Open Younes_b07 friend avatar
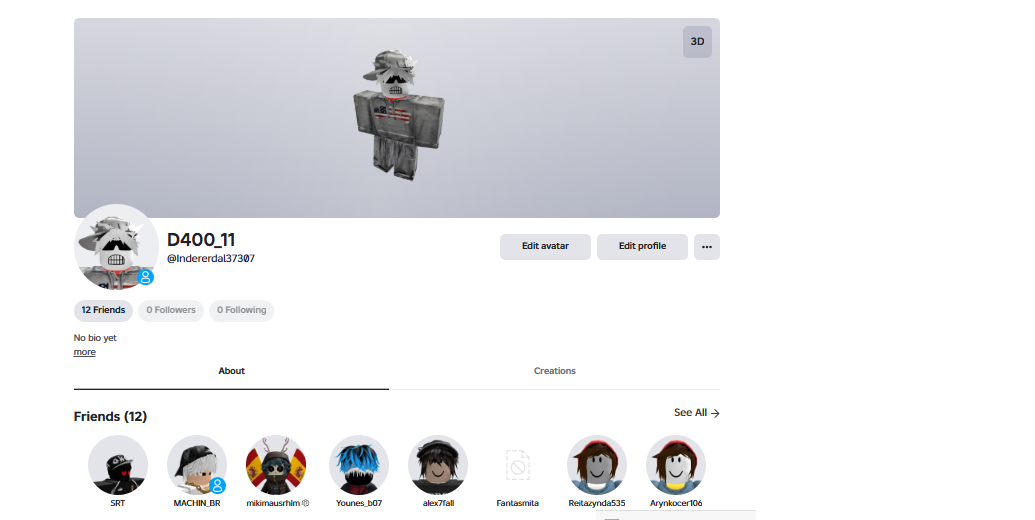Viewport: 1035px width, 520px height. click(x=359, y=465)
